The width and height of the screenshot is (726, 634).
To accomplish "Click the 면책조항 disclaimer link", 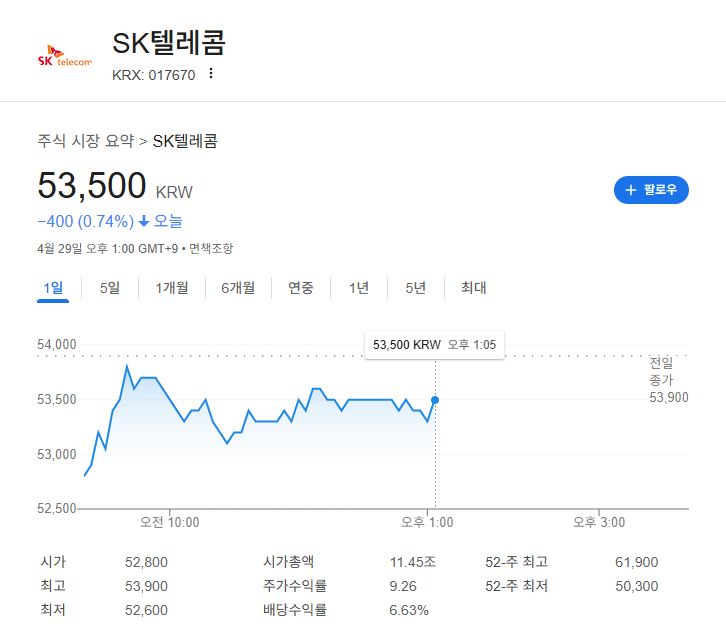I will coord(211,249).
